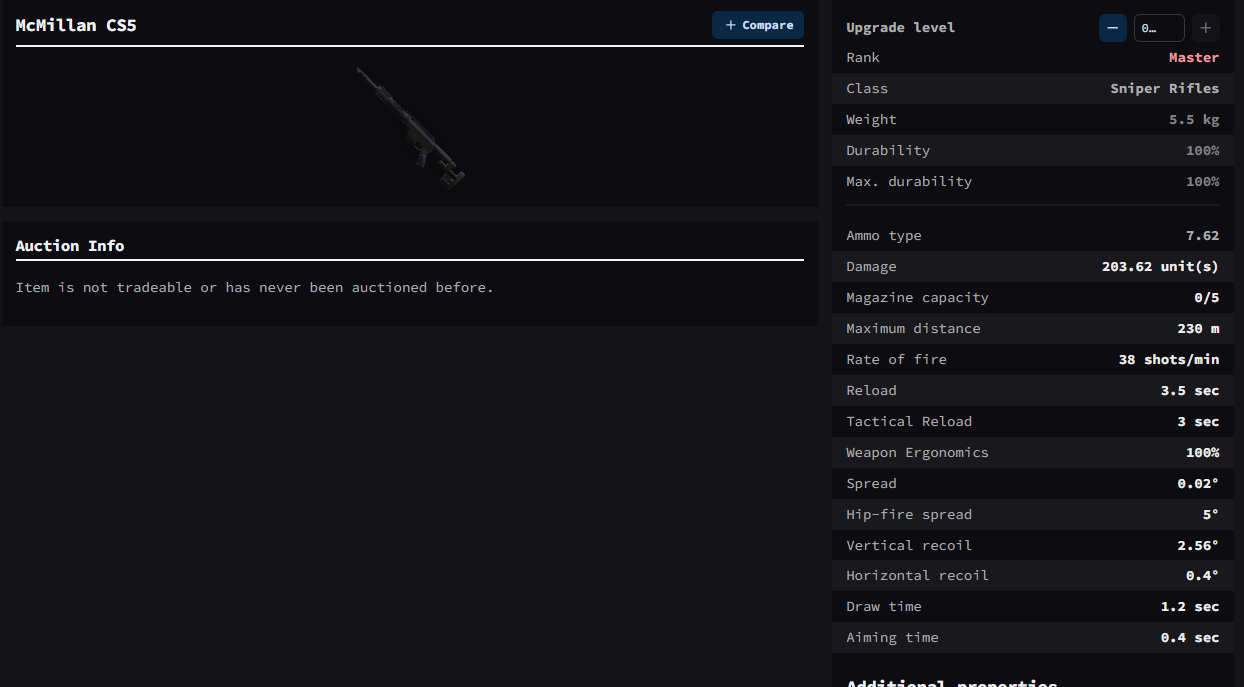Click the Aiming time label

point(893,638)
